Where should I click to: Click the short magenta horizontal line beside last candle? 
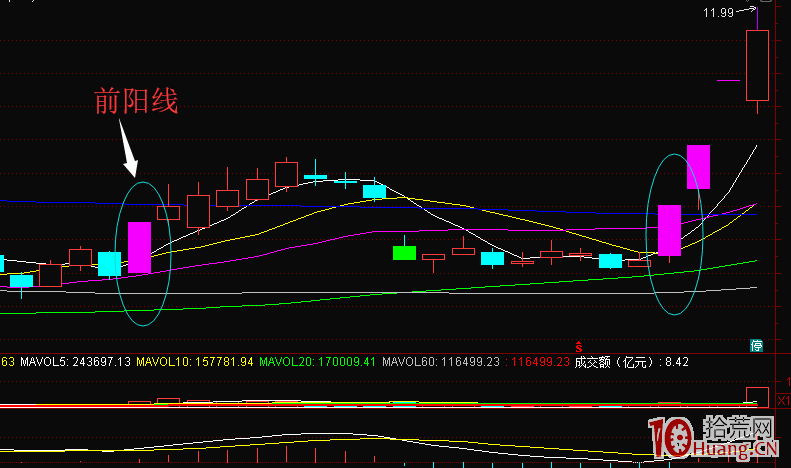[x=728, y=80]
